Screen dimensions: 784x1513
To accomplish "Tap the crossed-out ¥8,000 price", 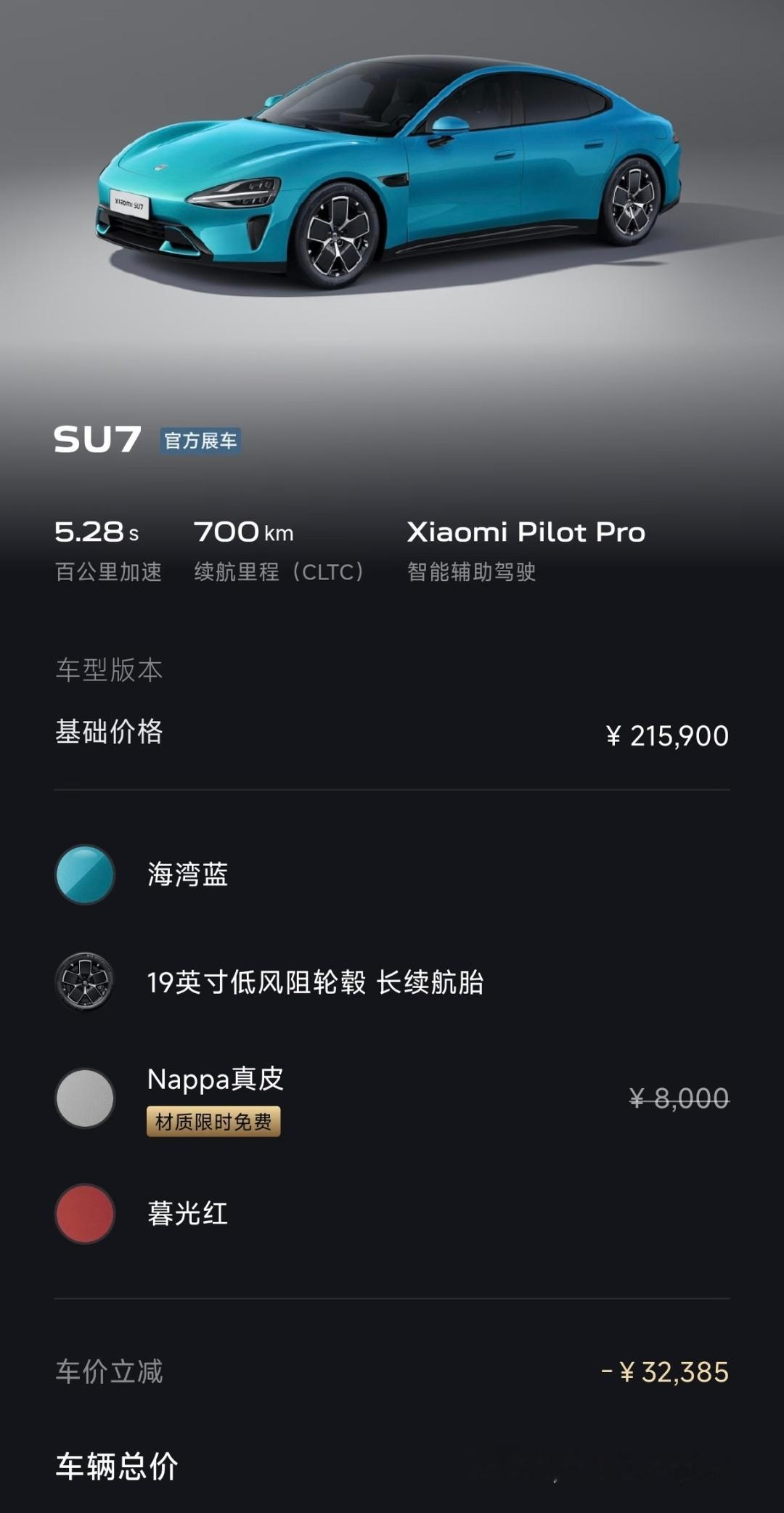I will point(679,1098).
